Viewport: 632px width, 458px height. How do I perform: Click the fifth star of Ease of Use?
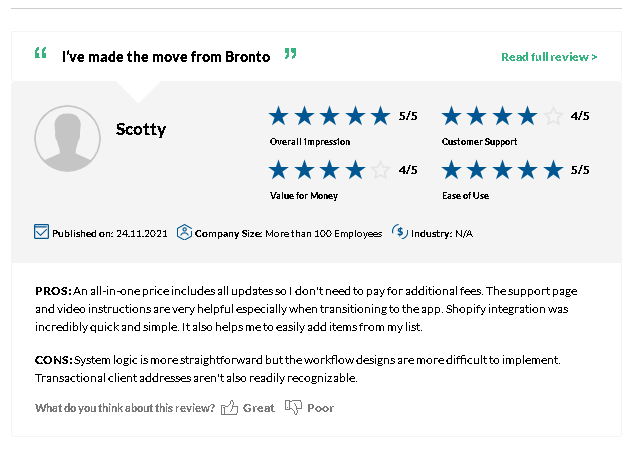pyautogui.click(x=553, y=170)
